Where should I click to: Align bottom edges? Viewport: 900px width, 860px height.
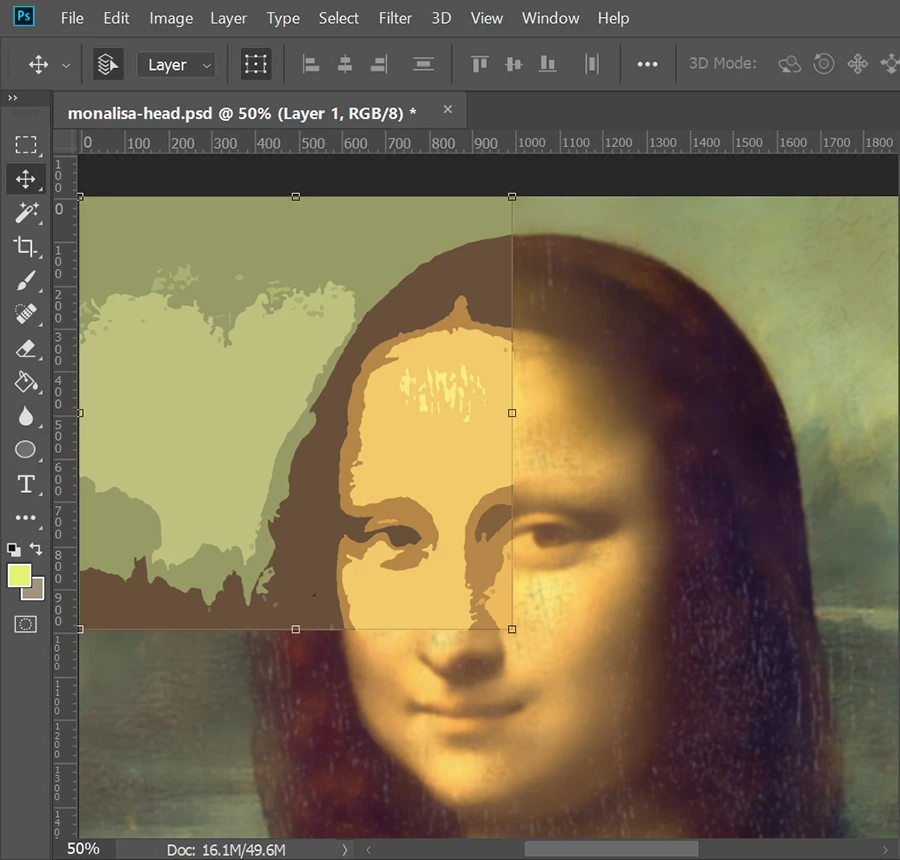click(x=548, y=64)
